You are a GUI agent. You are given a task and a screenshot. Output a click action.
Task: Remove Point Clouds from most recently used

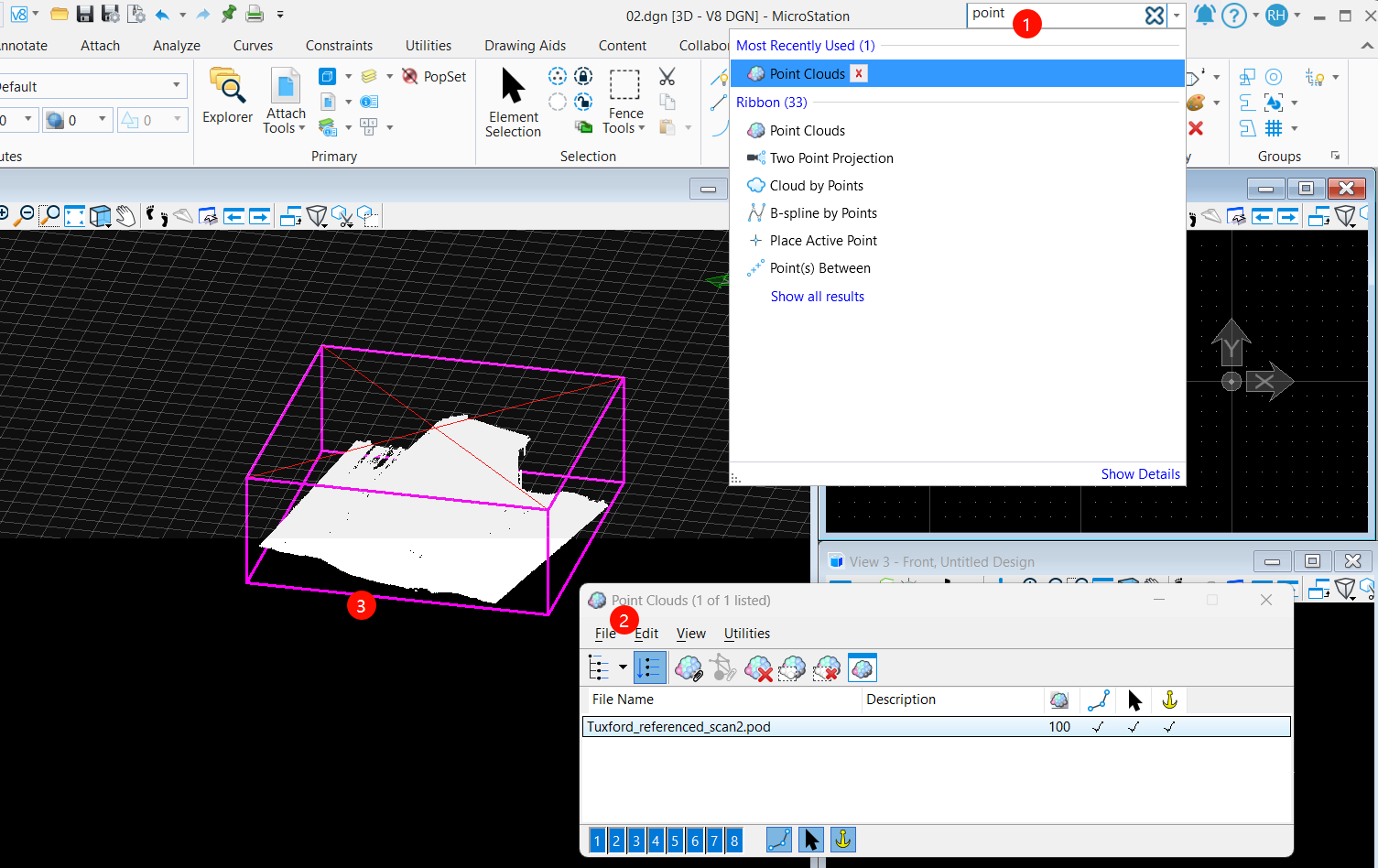(x=859, y=74)
